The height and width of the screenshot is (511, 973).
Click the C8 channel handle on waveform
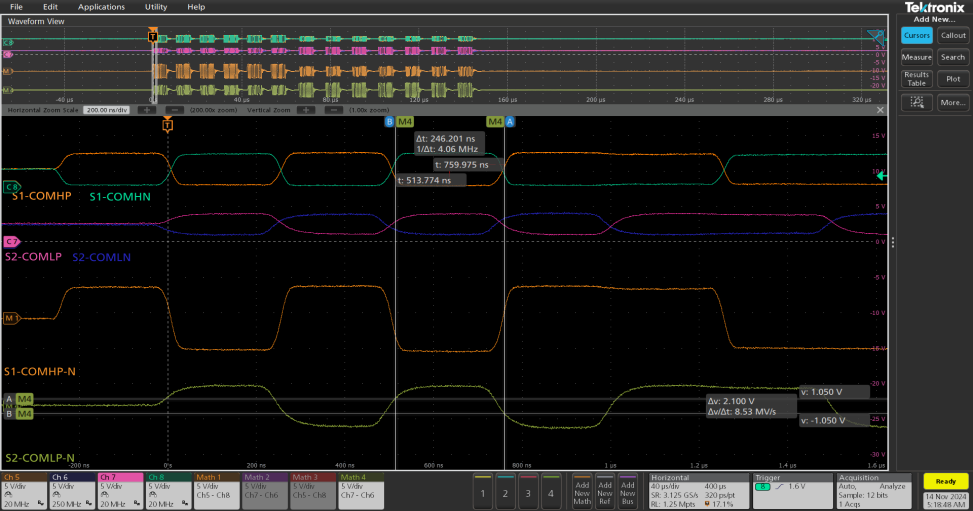pos(12,186)
